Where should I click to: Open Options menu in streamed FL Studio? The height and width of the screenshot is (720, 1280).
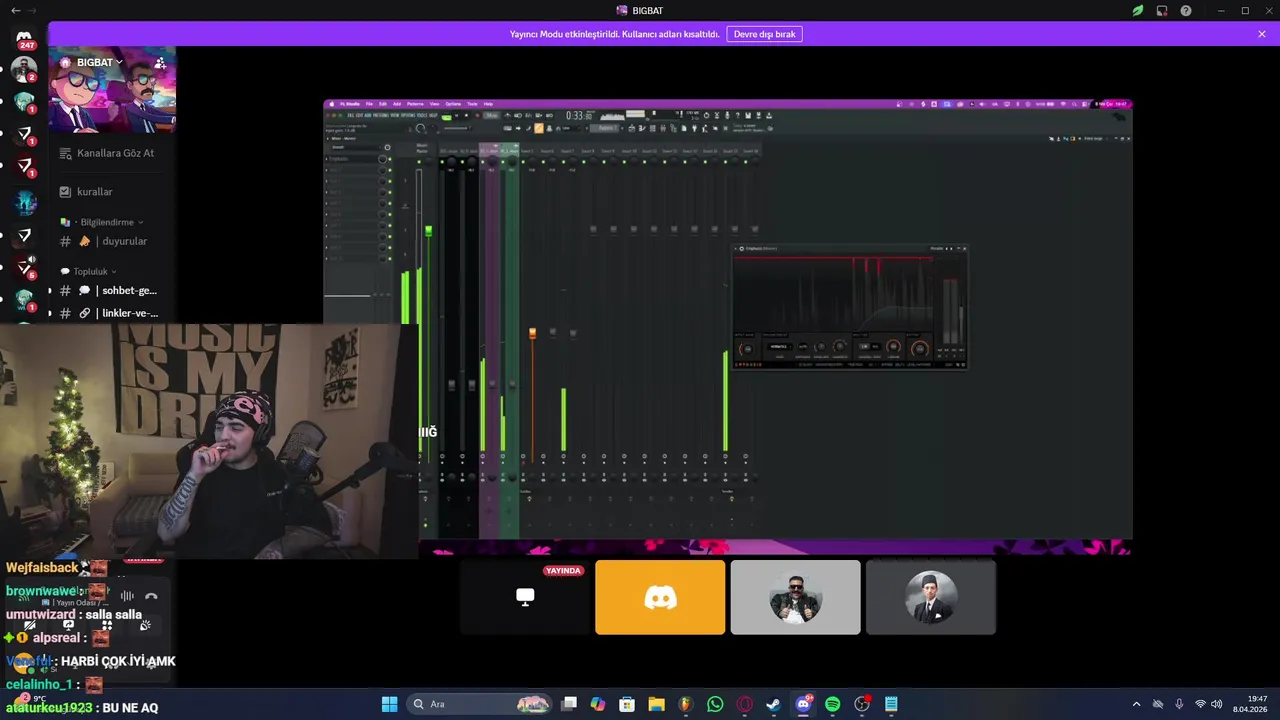[453, 104]
